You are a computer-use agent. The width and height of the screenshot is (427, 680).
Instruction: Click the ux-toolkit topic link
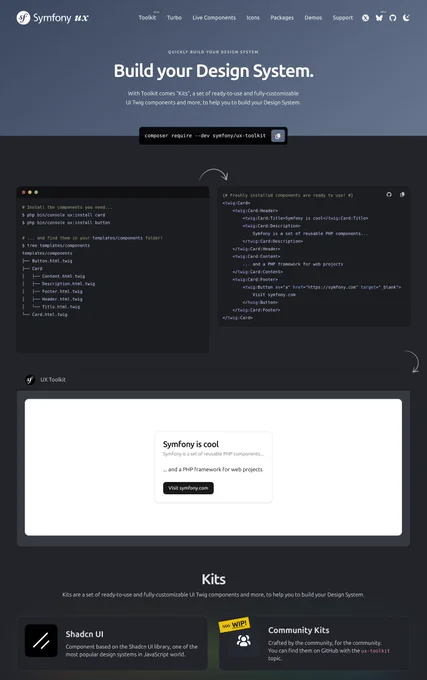(375, 651)
